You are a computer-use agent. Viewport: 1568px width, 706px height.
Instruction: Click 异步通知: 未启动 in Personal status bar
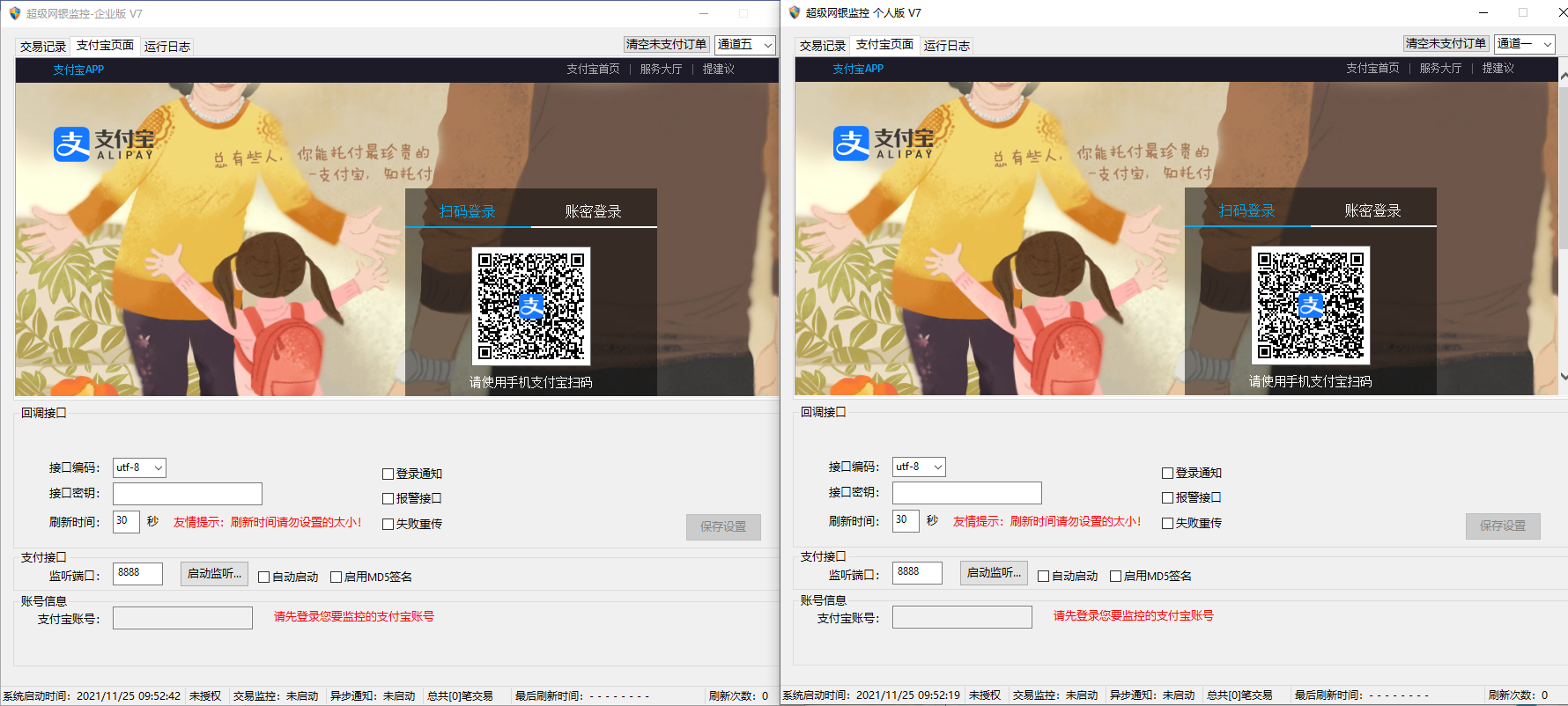(x=1152, y=695)
